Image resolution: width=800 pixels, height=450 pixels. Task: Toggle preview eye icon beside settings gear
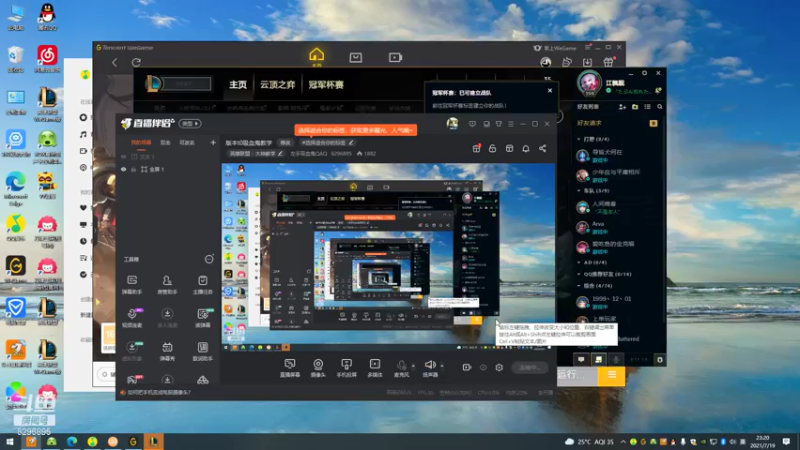coord(483,367)
